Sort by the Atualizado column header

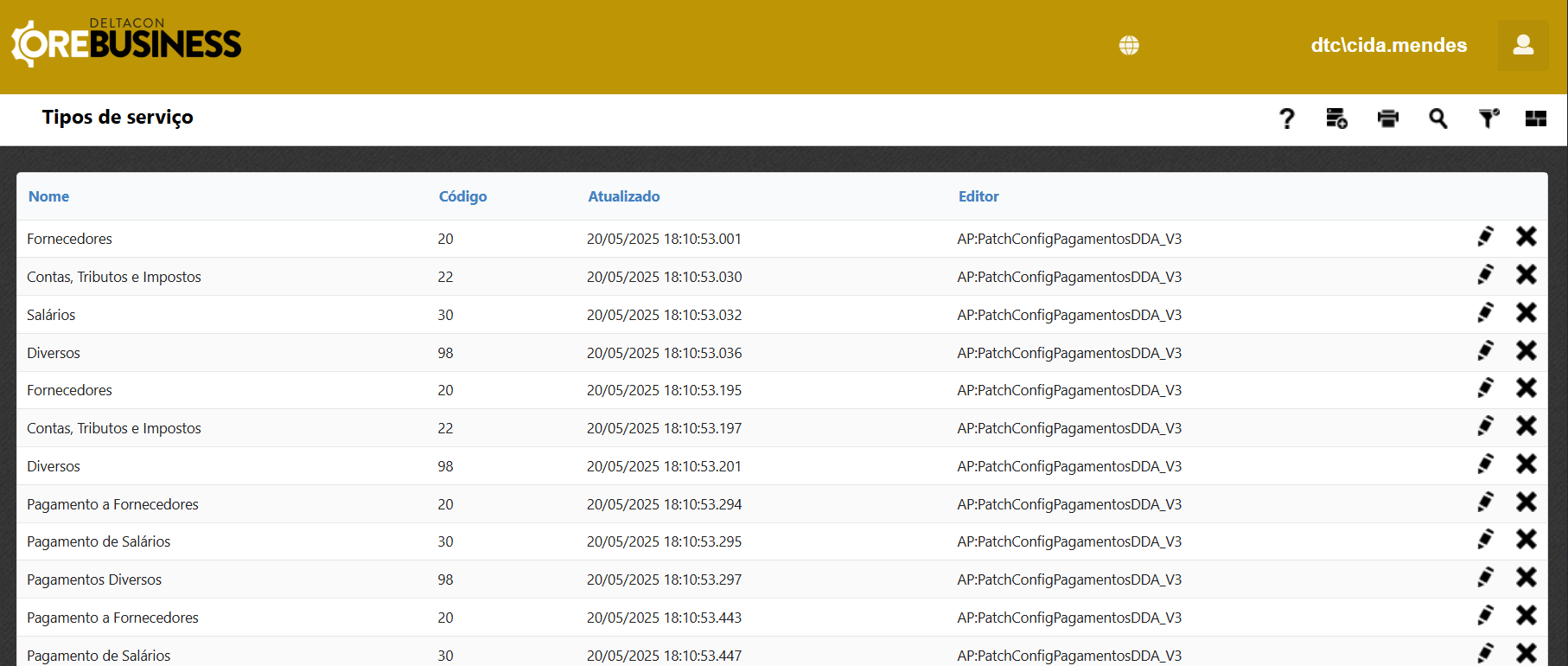point(623,196)
